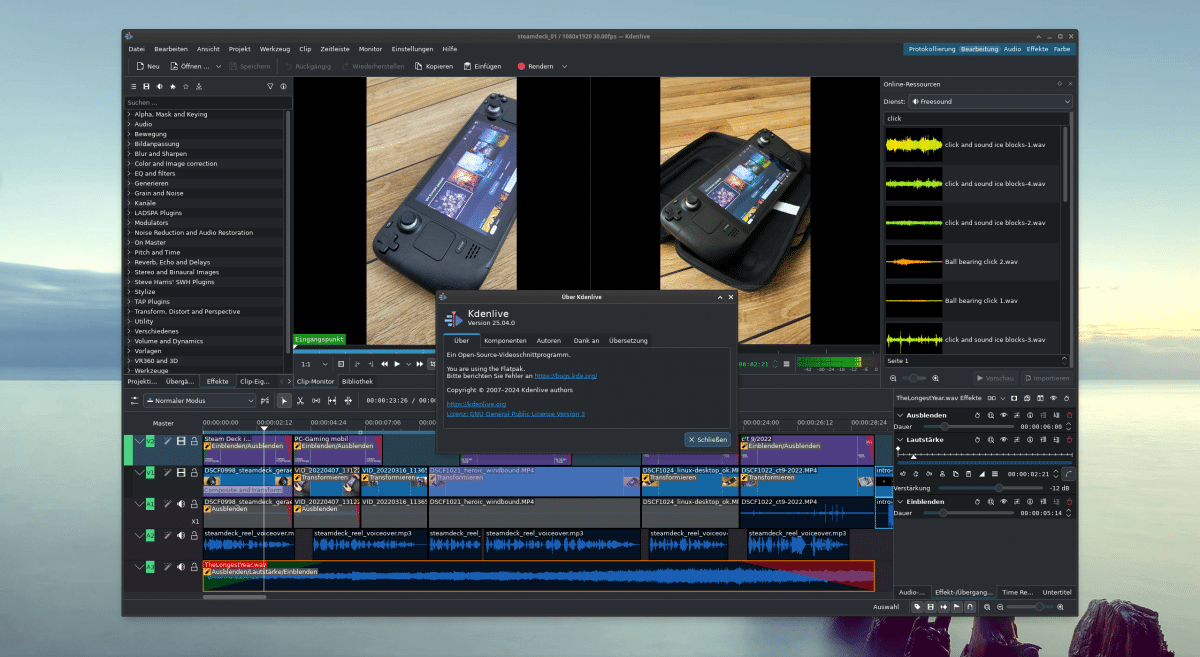Delete the Ausblenden effect with the trash icon

[x=1069, y=415]
